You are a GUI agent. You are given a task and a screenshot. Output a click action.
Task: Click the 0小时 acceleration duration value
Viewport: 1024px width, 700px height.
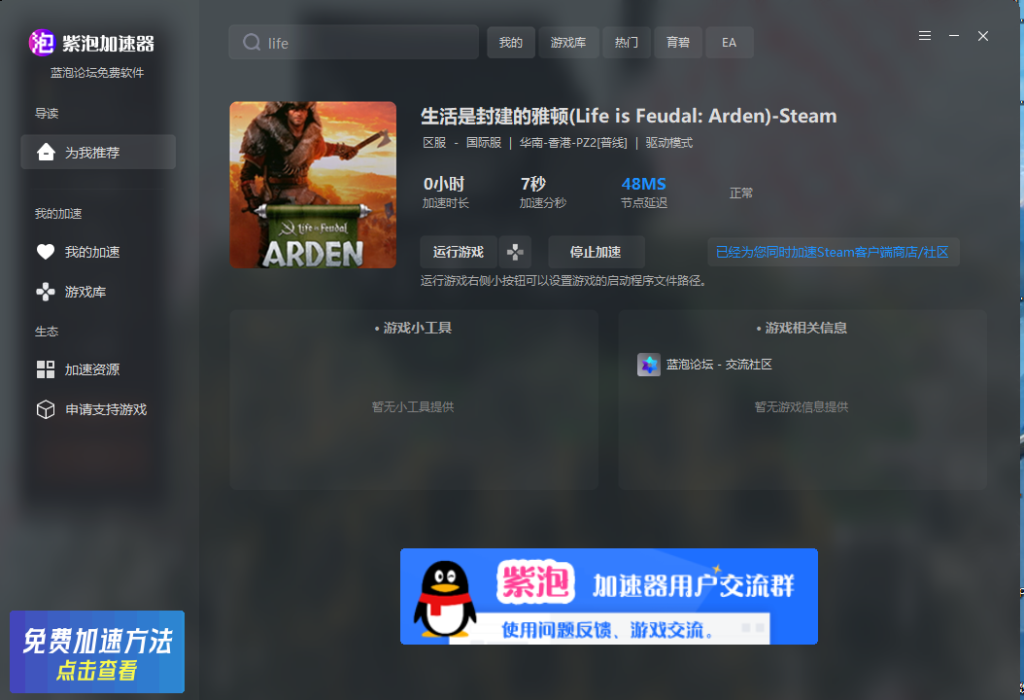tap(444, 184)
